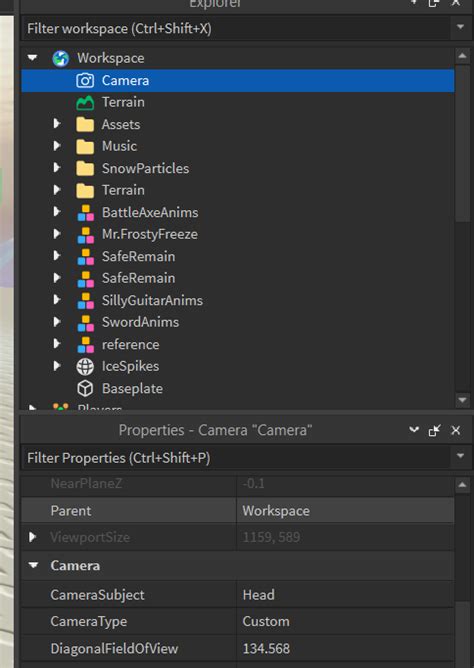The height and width of the screenshot is (668, 474).
Task: Click the BattleAxeAnims model icon
Action: click(x=86, y=213)
